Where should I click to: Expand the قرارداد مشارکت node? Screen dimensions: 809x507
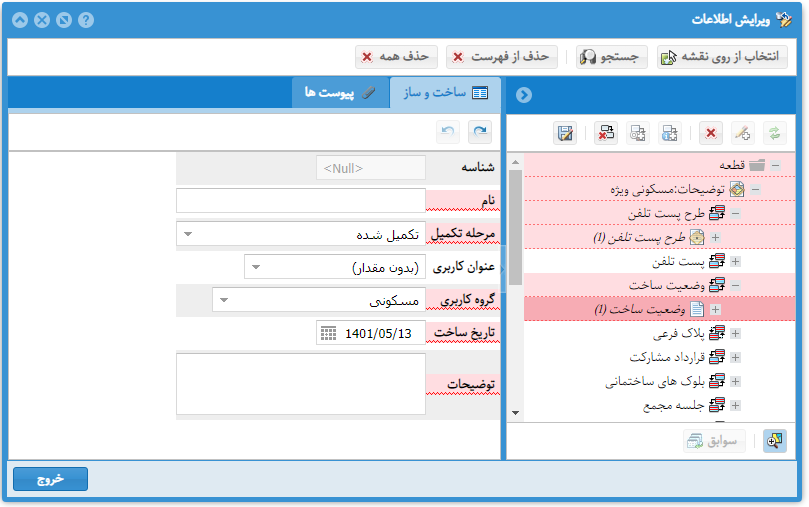tap(736, 357)
